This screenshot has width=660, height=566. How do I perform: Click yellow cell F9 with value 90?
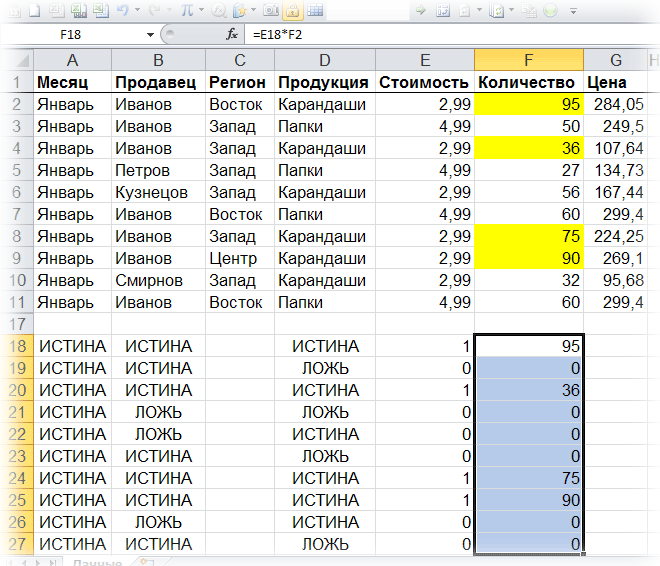pos(529,258)
